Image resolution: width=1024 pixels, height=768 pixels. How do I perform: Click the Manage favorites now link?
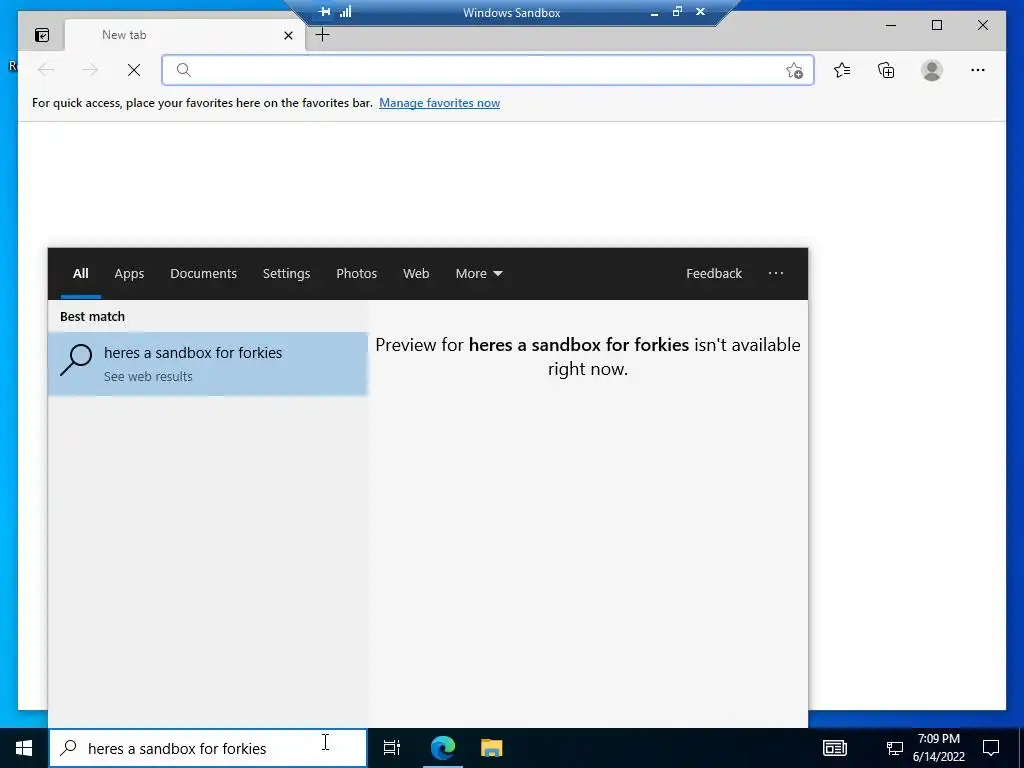(440, 103)
